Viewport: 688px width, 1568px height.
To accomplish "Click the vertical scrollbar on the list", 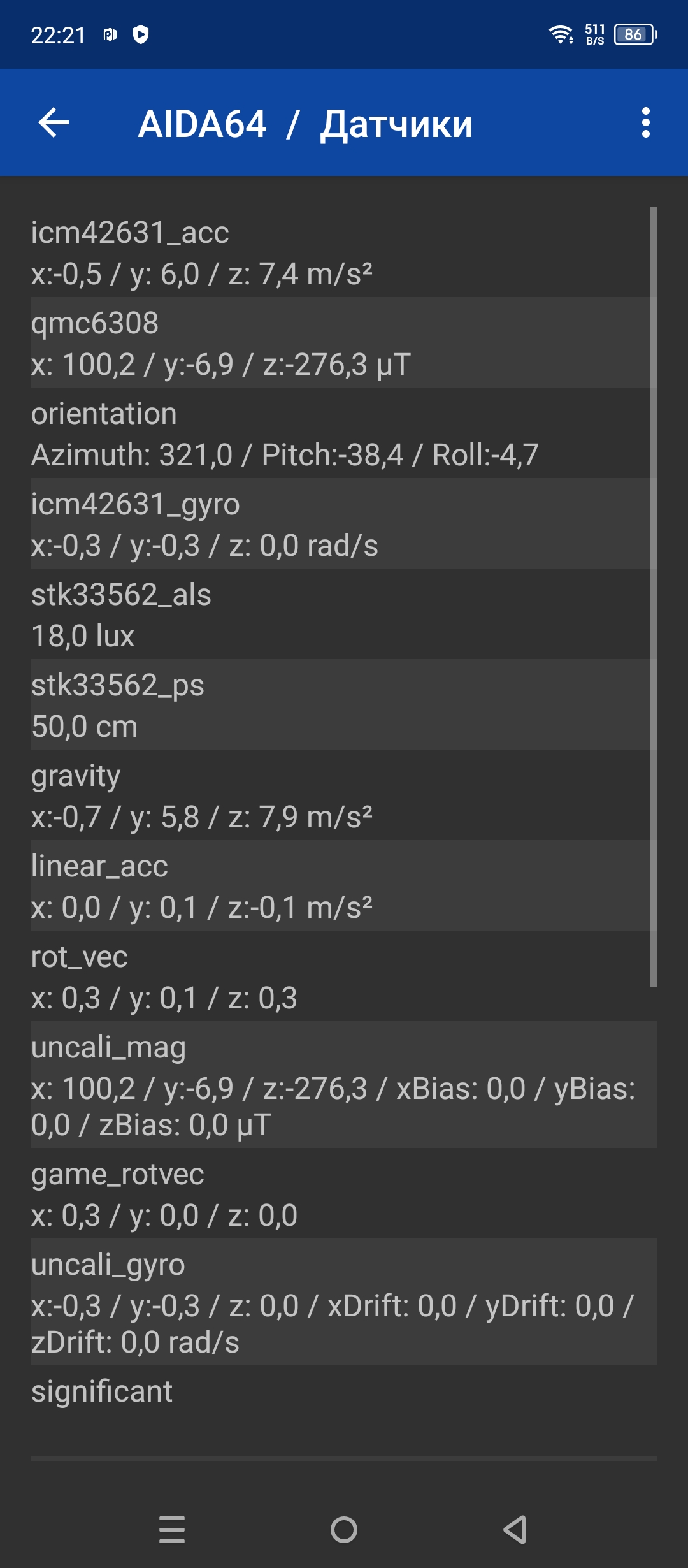I will coord(653,596).
